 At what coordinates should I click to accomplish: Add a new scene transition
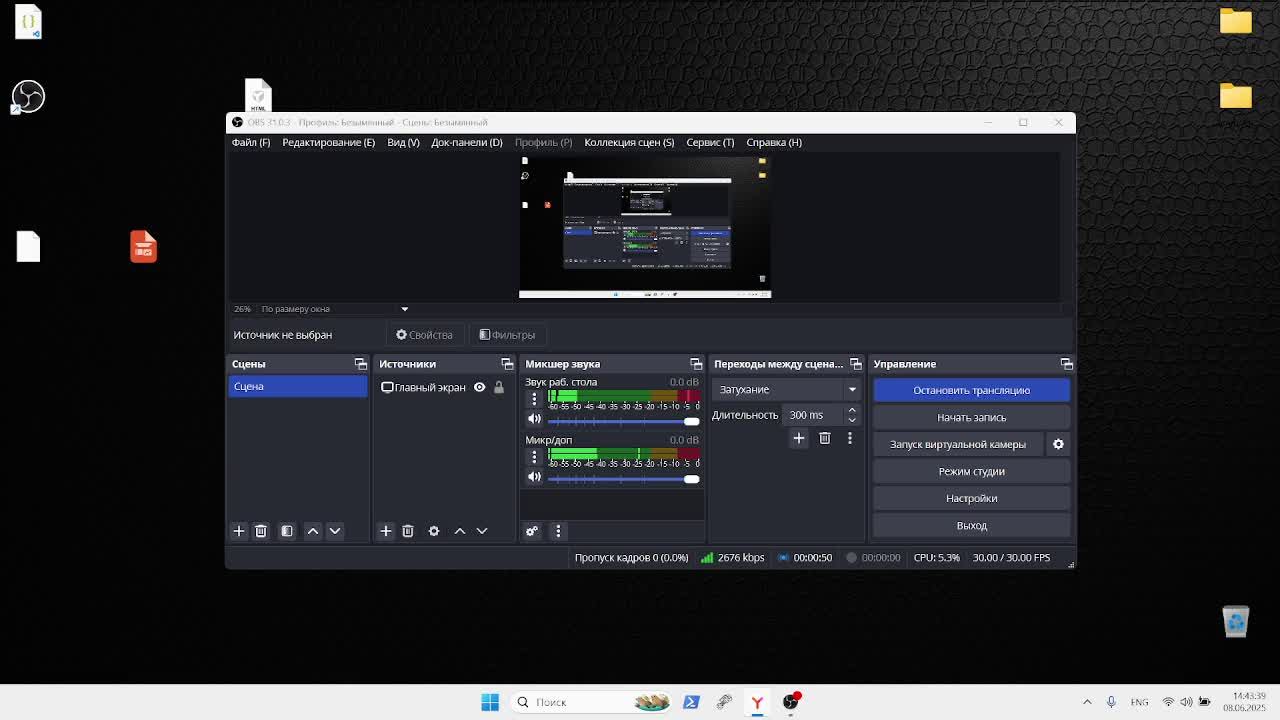coord(799,438)
